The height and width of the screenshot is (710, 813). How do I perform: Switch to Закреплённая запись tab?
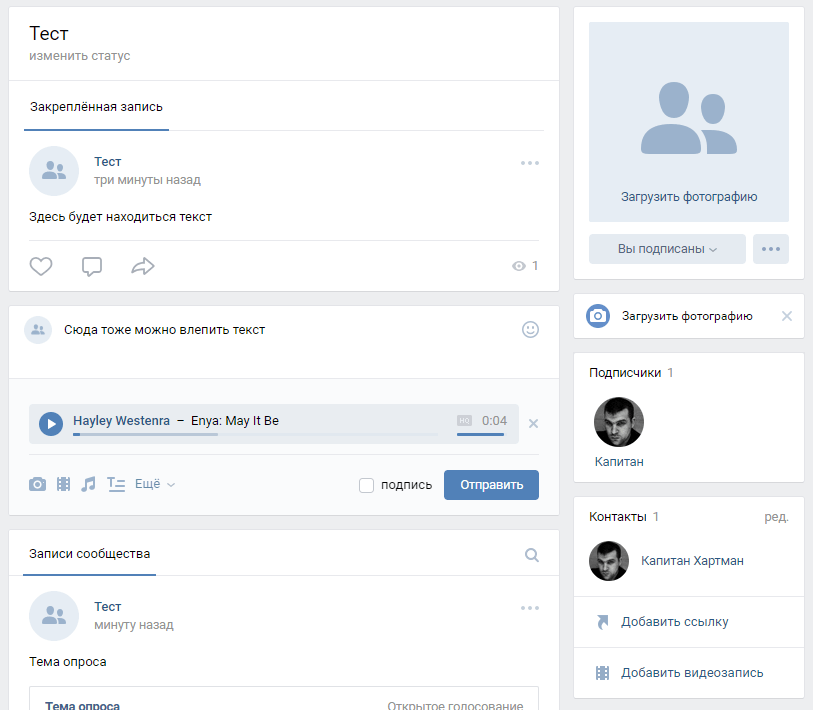96,107
